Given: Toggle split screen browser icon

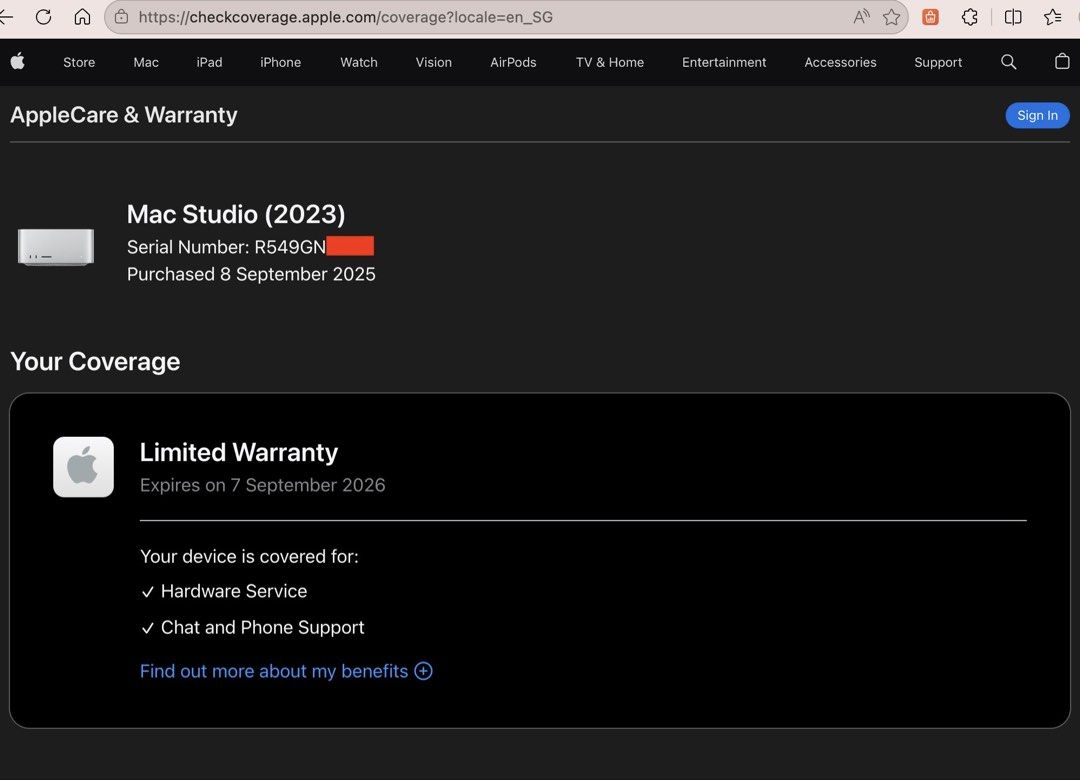Looking at the screenshot, I should (1012, 17).
